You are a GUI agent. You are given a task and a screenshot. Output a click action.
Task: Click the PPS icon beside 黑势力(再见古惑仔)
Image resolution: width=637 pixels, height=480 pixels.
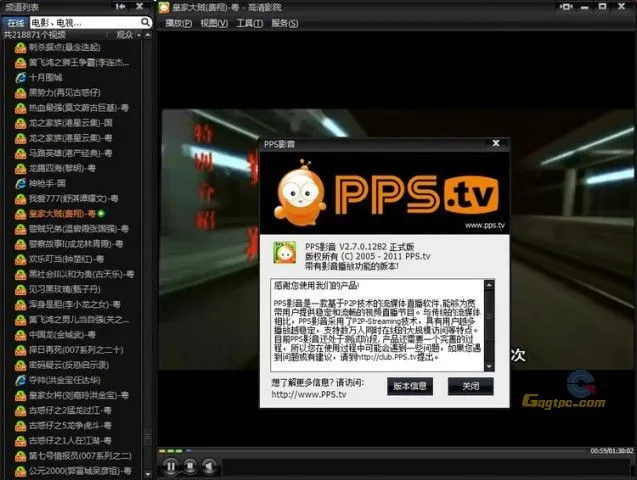point(20,93)
